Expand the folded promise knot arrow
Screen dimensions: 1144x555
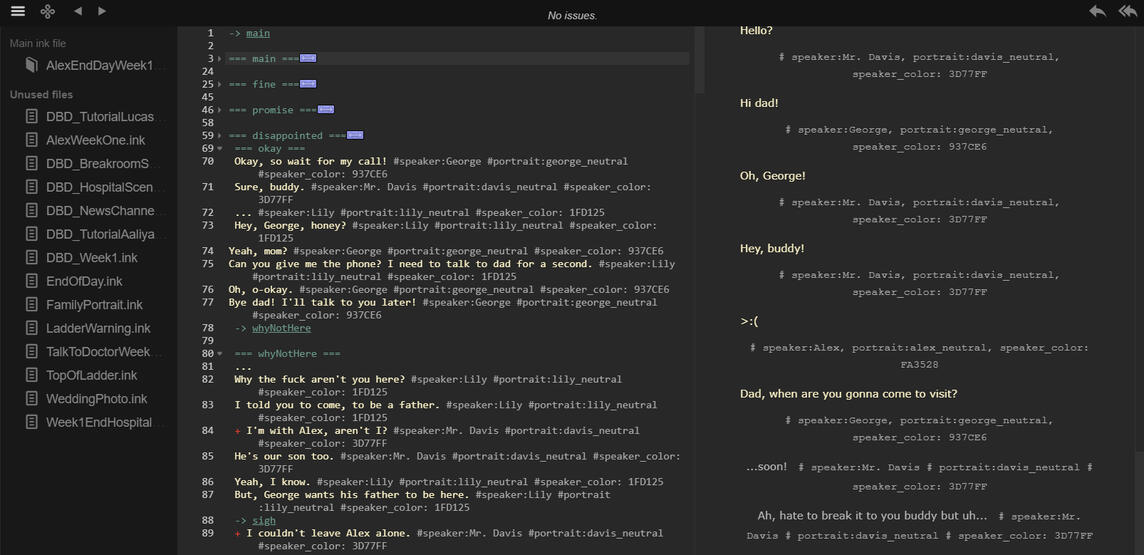point(220,110)
